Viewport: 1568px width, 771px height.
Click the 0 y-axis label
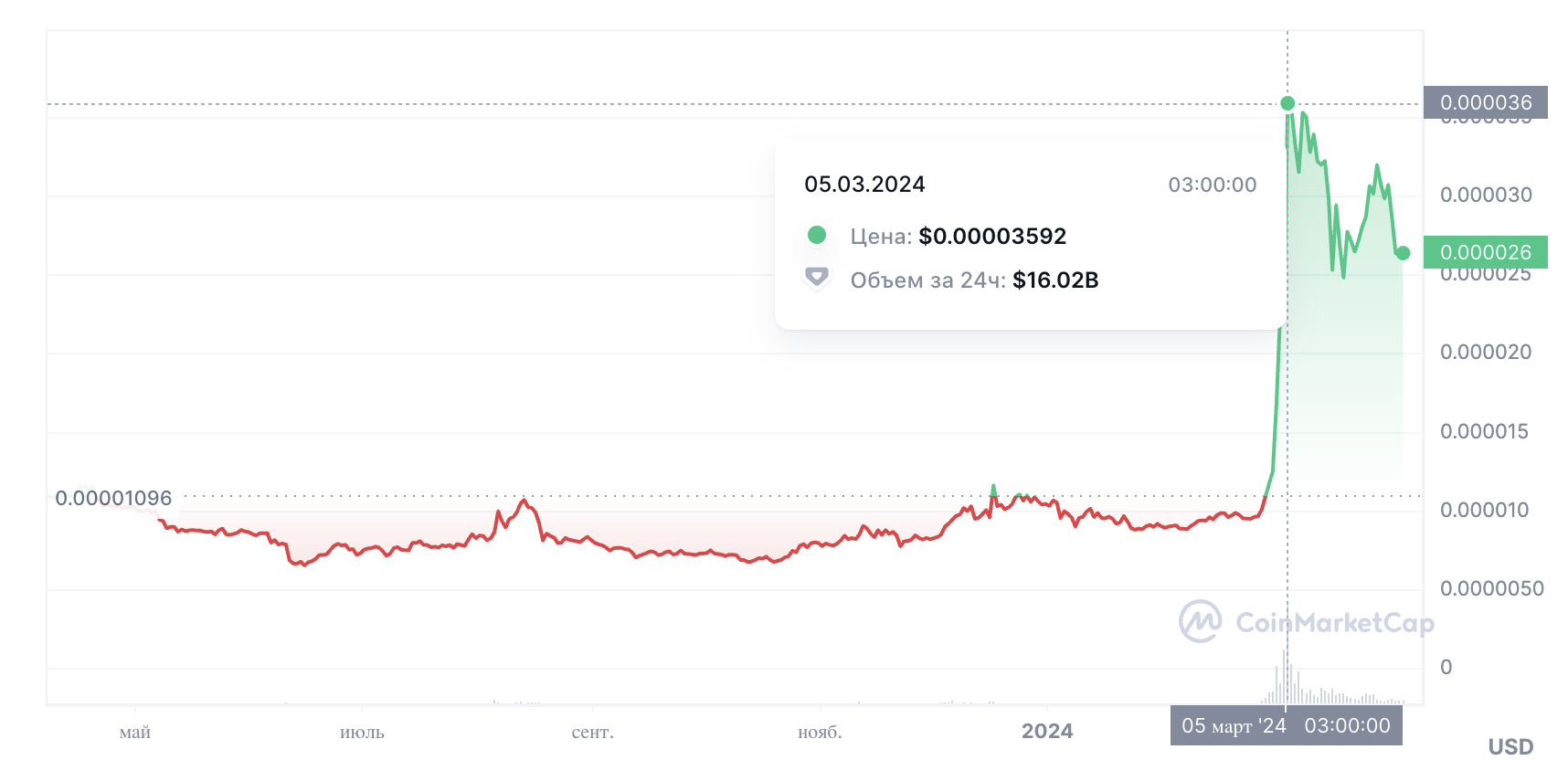(1446, 667)
